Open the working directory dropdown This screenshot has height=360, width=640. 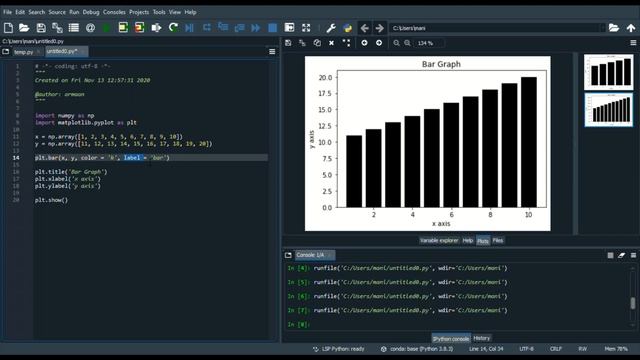point(602,28)
